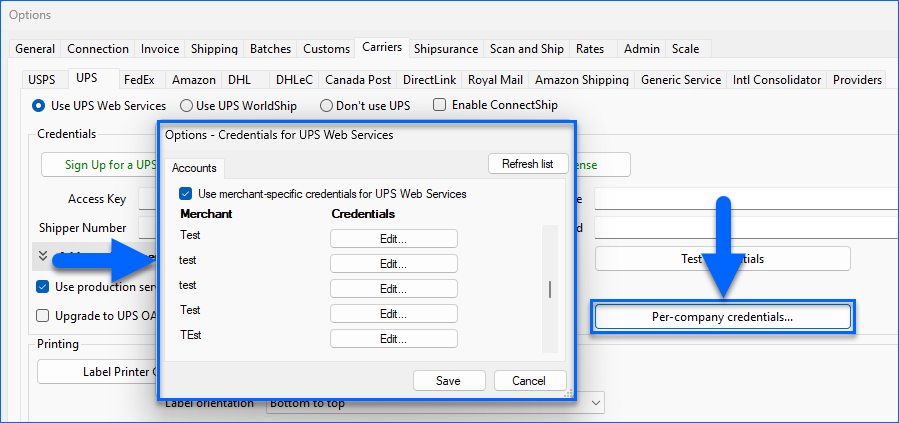Image resolution: width=899 pixels, height=423 pixels.
Task: Switch to the DHLeC tab
Action: click(x=294, y=80)
